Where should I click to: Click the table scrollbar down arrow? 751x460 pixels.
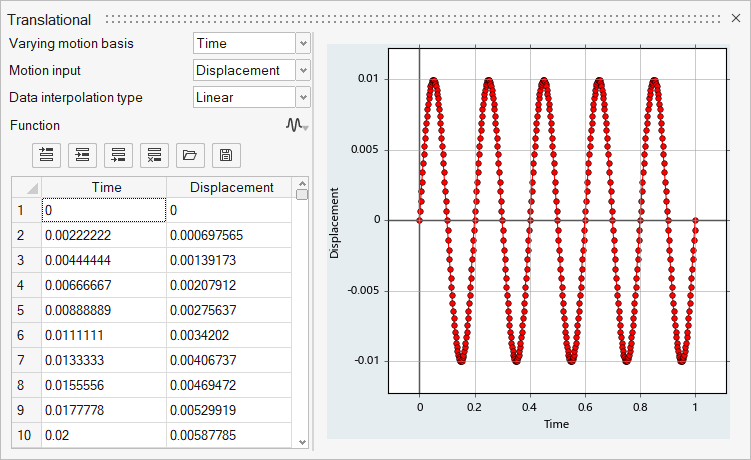(x=302, y=439)
